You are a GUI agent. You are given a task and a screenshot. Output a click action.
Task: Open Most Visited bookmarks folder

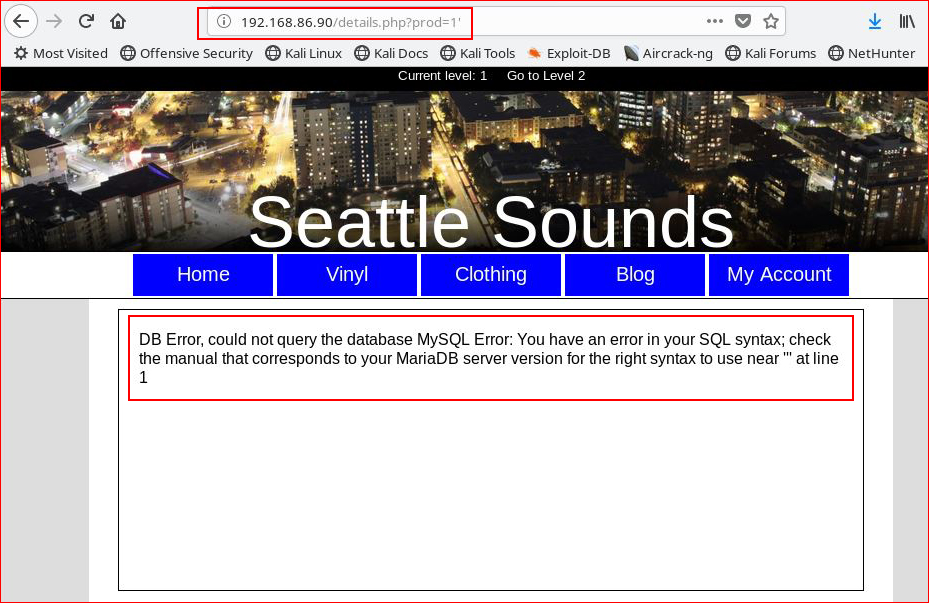point(61,53)
